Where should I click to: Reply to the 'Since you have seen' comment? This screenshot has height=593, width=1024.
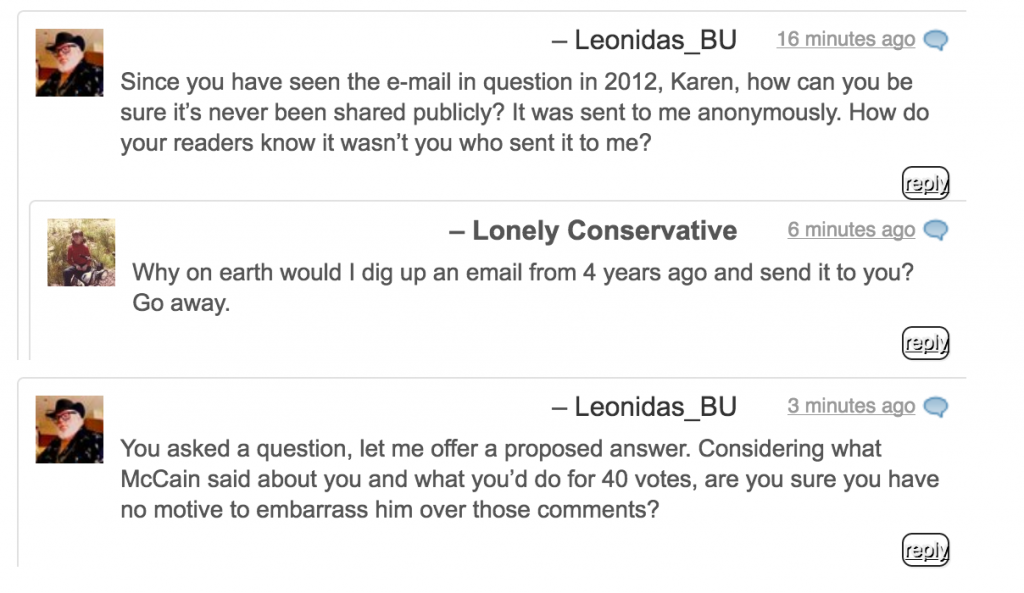click(x=925, y=183)
